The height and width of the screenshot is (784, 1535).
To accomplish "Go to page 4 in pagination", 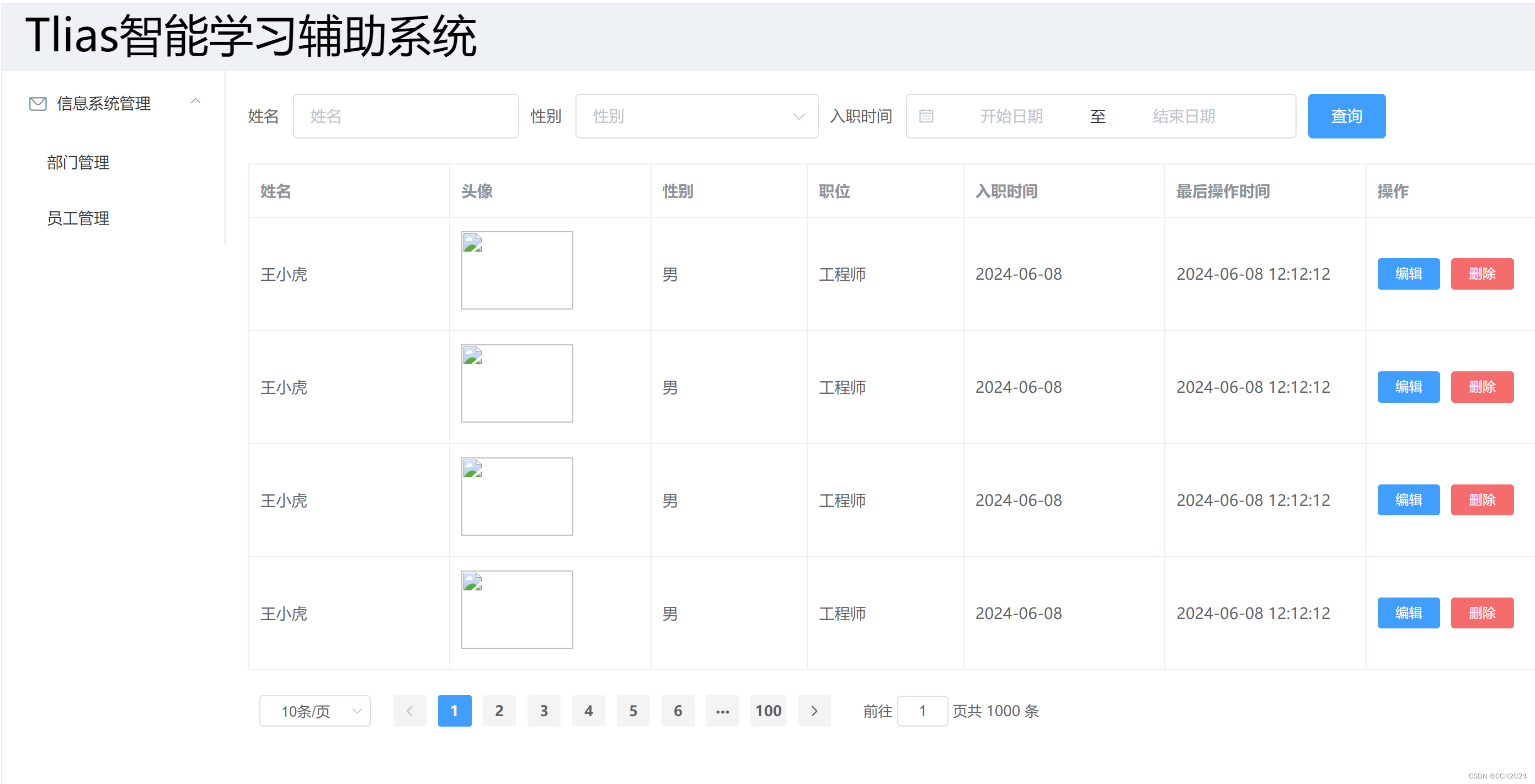I will pyautogui.click(x=589, y=711).
